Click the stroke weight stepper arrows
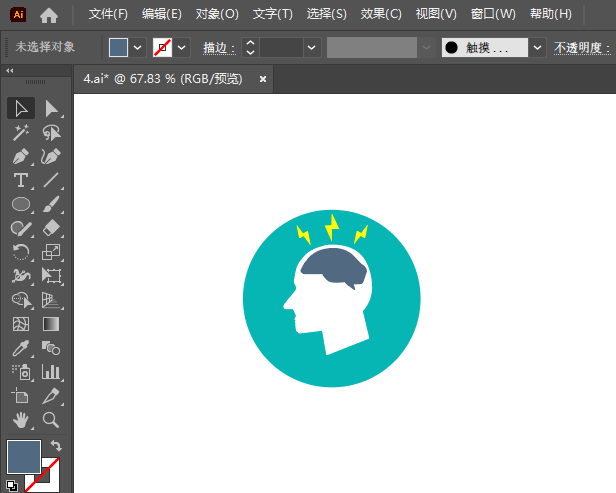This screenshot has height=493, width=616. coord(250,48)
